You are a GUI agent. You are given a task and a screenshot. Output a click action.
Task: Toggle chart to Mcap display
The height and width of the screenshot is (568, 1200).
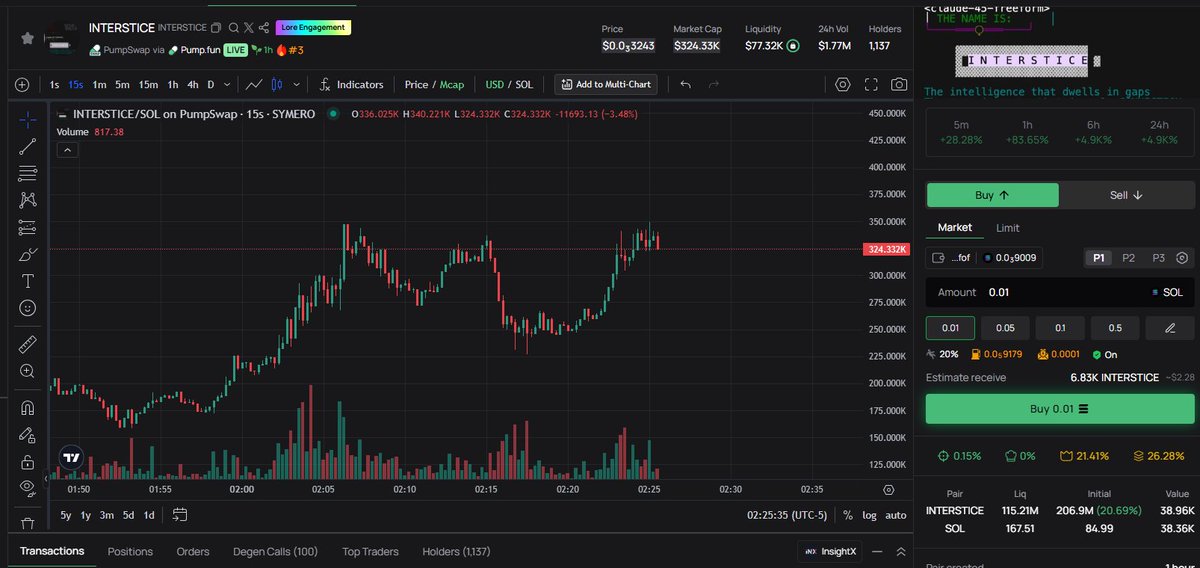pos(452,85)
